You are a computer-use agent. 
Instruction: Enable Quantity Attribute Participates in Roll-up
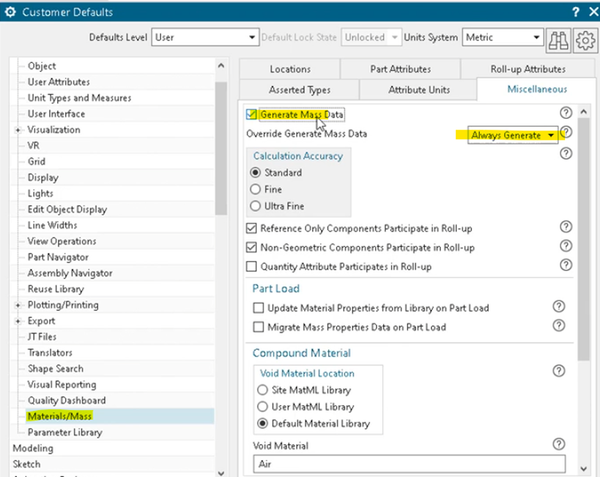(x=252, y=266)
